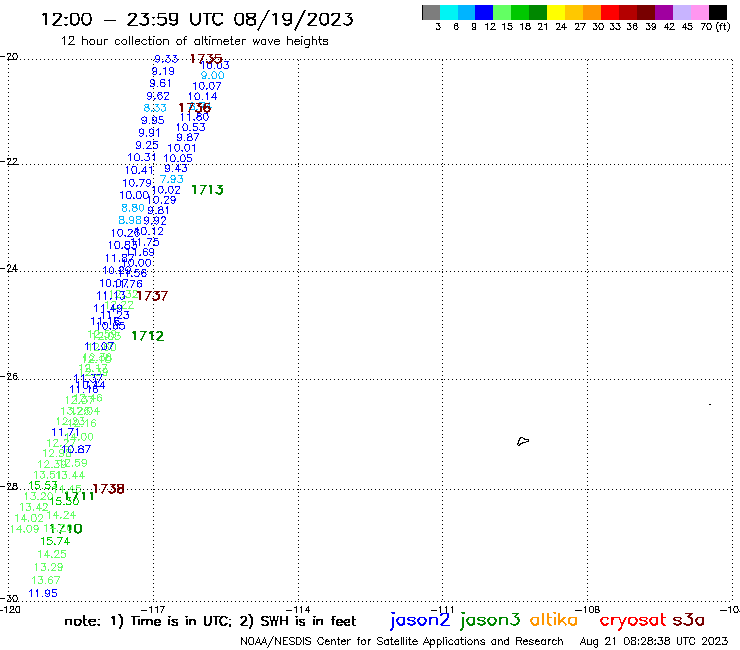740x650 pixels.
Task: Click the light blue value 8.33
Action: [155, 108]
